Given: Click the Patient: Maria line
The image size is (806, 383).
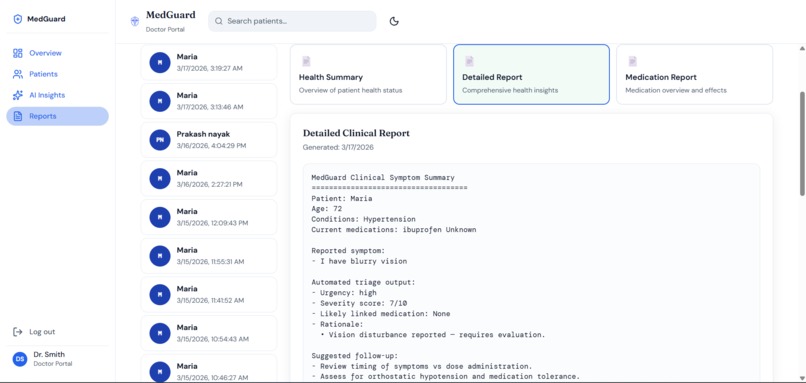Looking at the screenshot, I should point(342,198).
